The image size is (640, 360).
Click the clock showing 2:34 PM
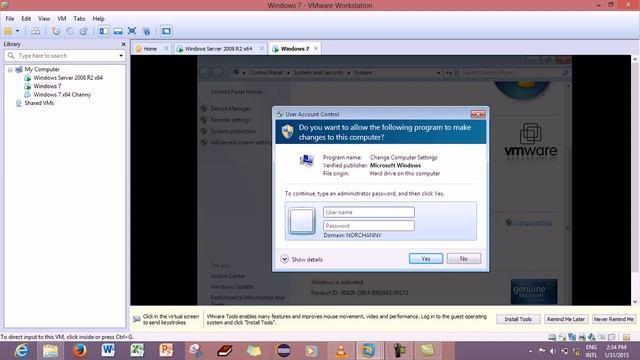click(616, 351)
